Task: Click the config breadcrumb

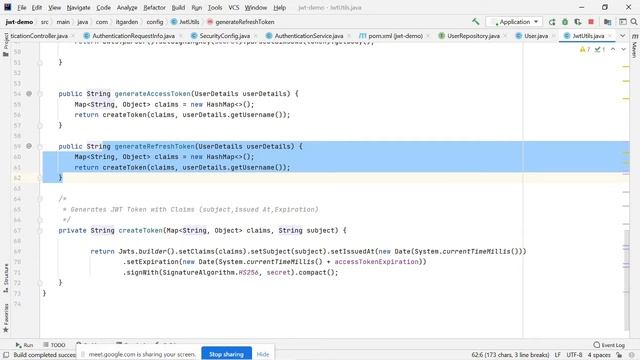Action: point(155,22)
